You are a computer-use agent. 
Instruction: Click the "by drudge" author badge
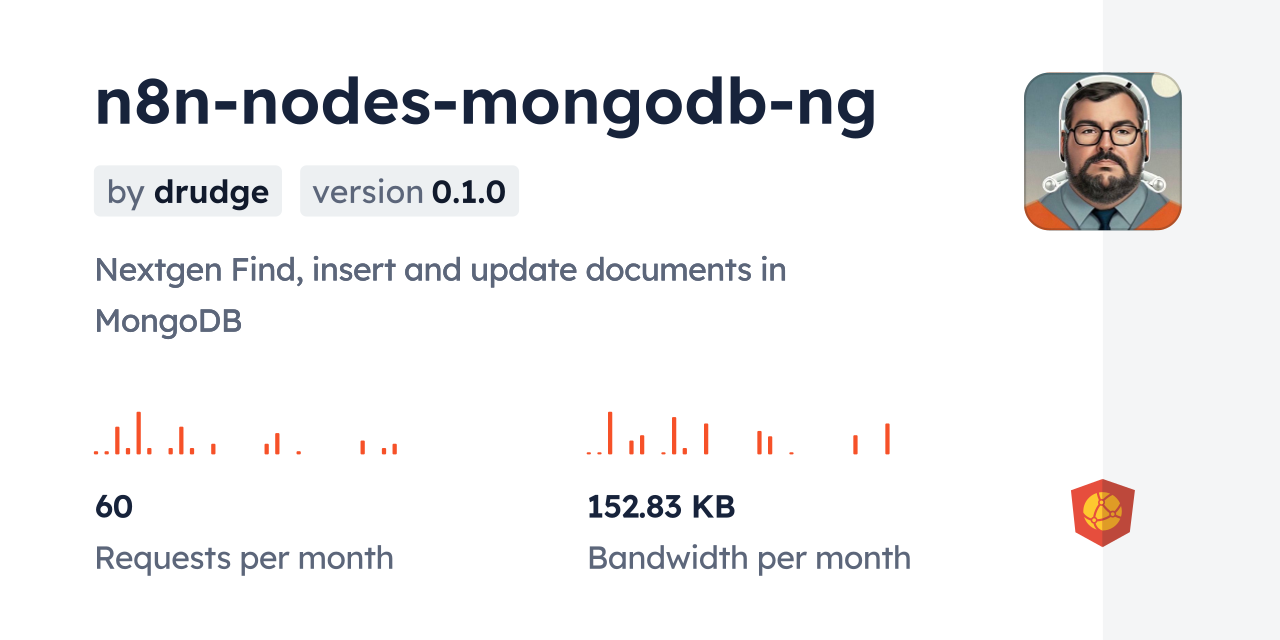pos(188,191)
